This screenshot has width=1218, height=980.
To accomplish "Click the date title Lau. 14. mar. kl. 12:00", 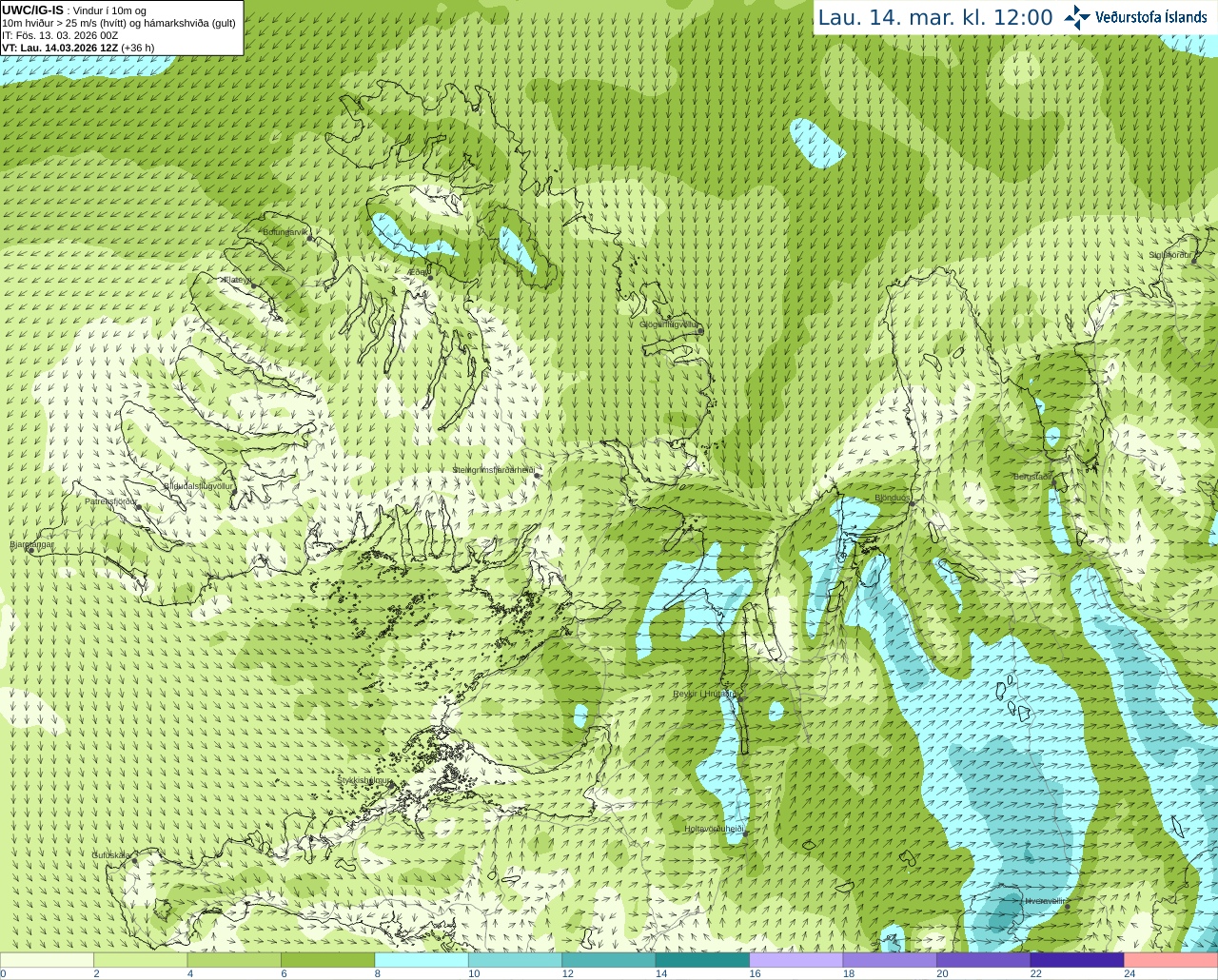I will click(935, 17).
